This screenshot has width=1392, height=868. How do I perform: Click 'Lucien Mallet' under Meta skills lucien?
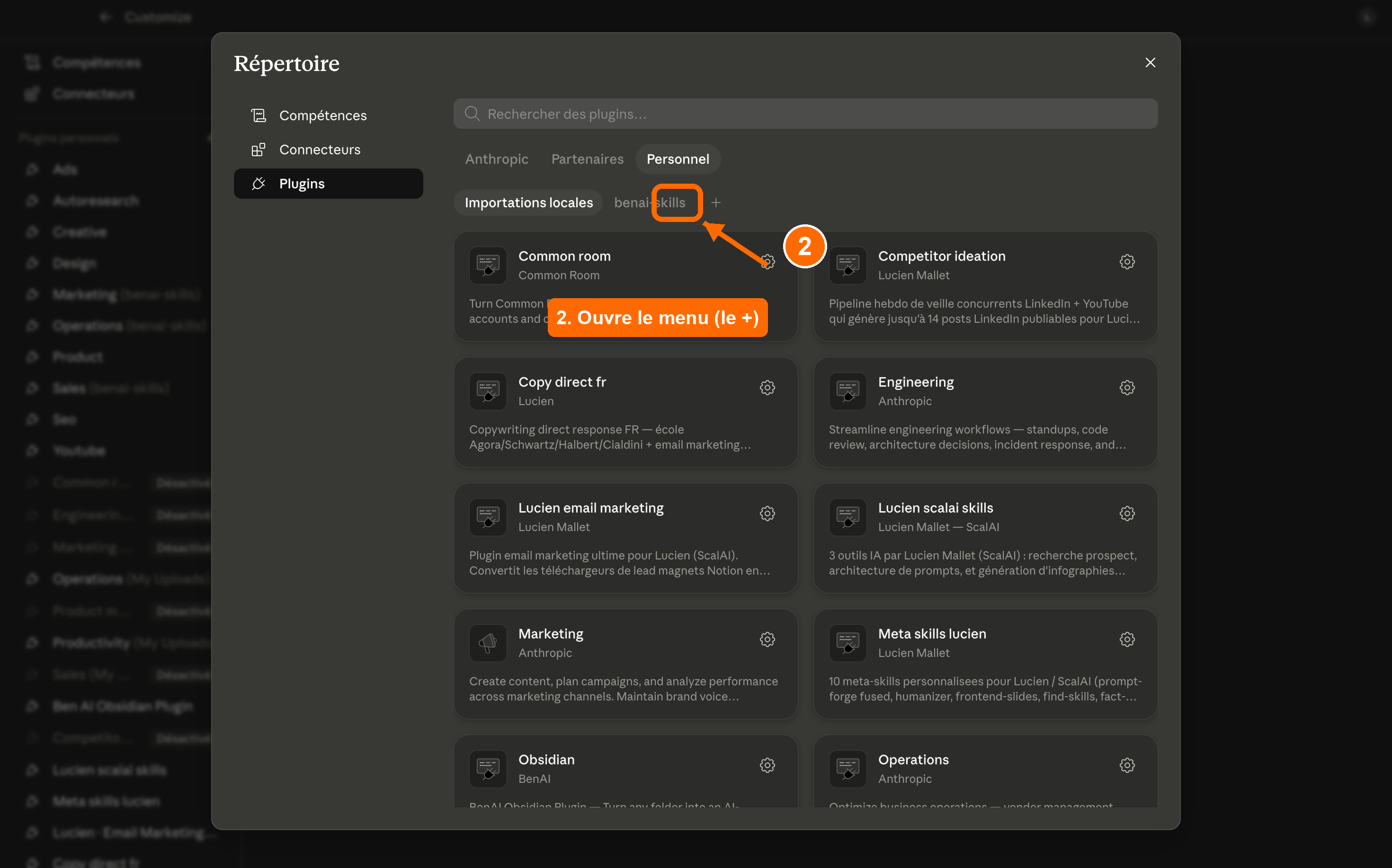click(x=914, y=653)
